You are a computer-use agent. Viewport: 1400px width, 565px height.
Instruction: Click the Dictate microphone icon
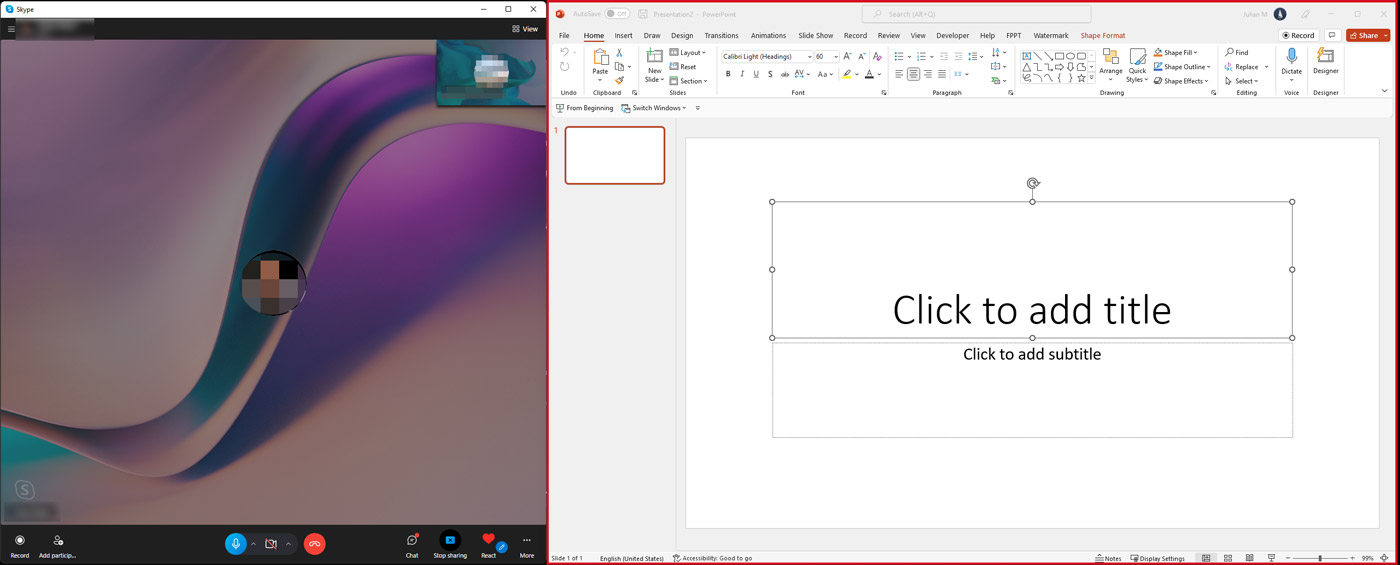coord(1291,57)
